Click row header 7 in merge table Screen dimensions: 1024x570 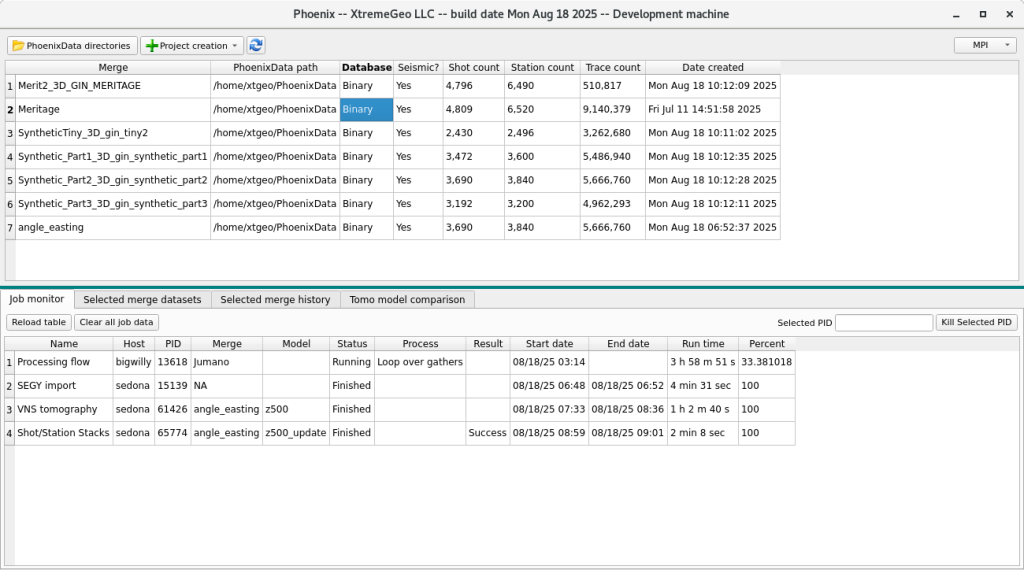click(10, 227)
